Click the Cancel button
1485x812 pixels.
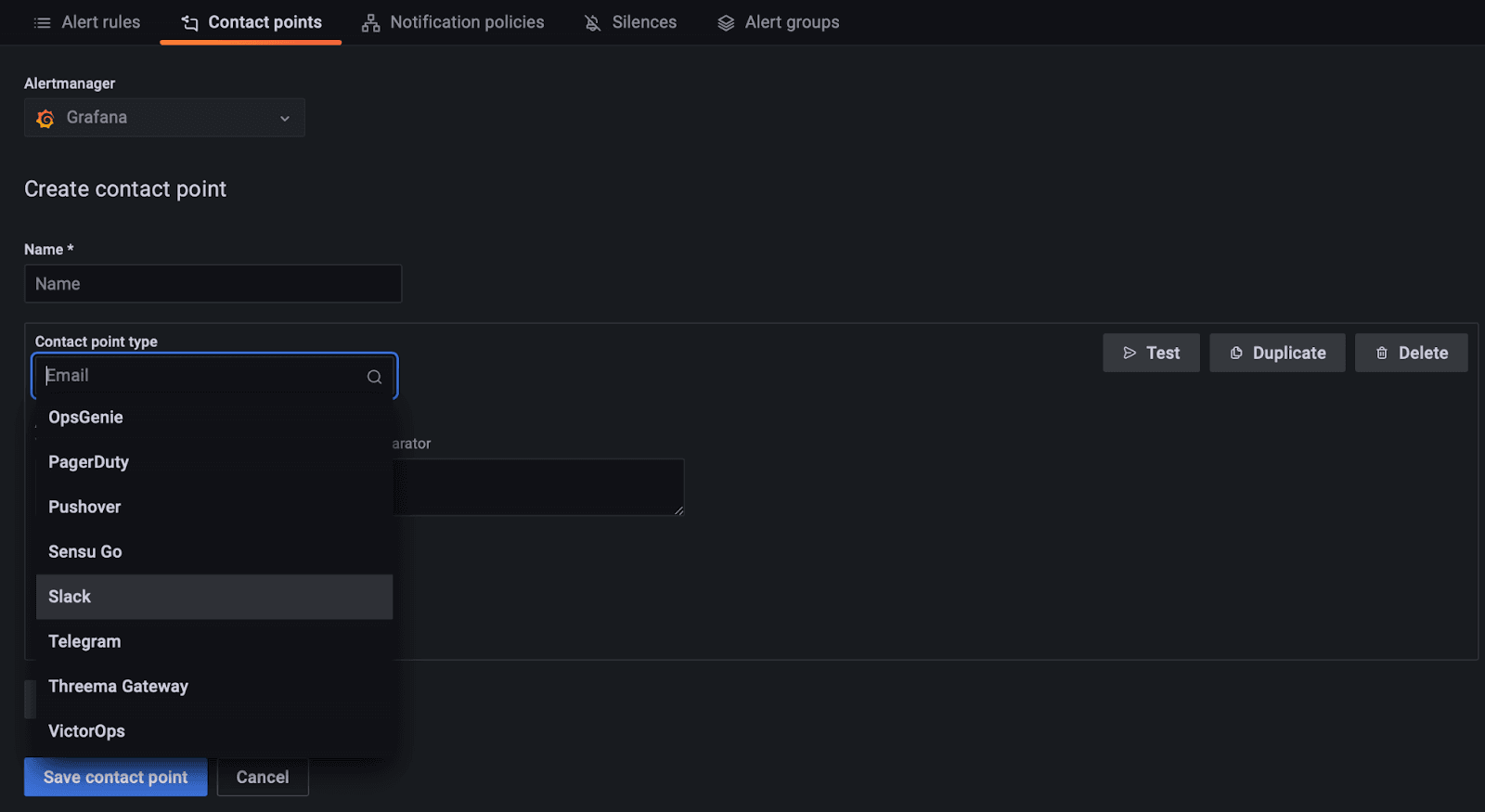point(263,777)
